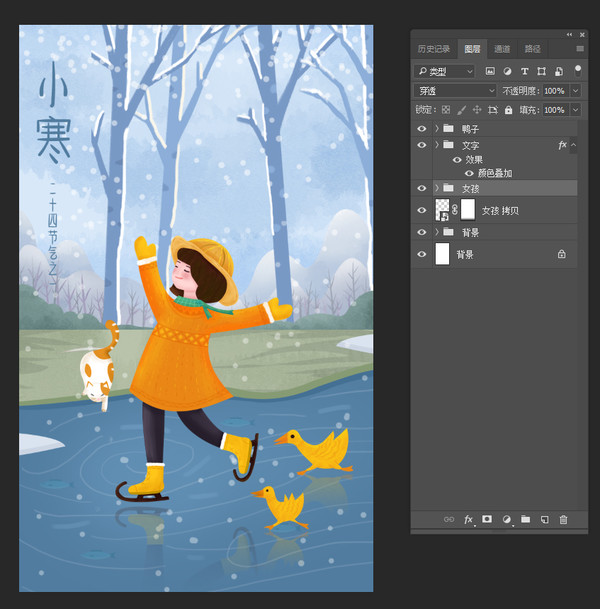Expand the 文字 group
This screenshot has height=609, width=600.
pyautogui.click(x=437, y=145)
